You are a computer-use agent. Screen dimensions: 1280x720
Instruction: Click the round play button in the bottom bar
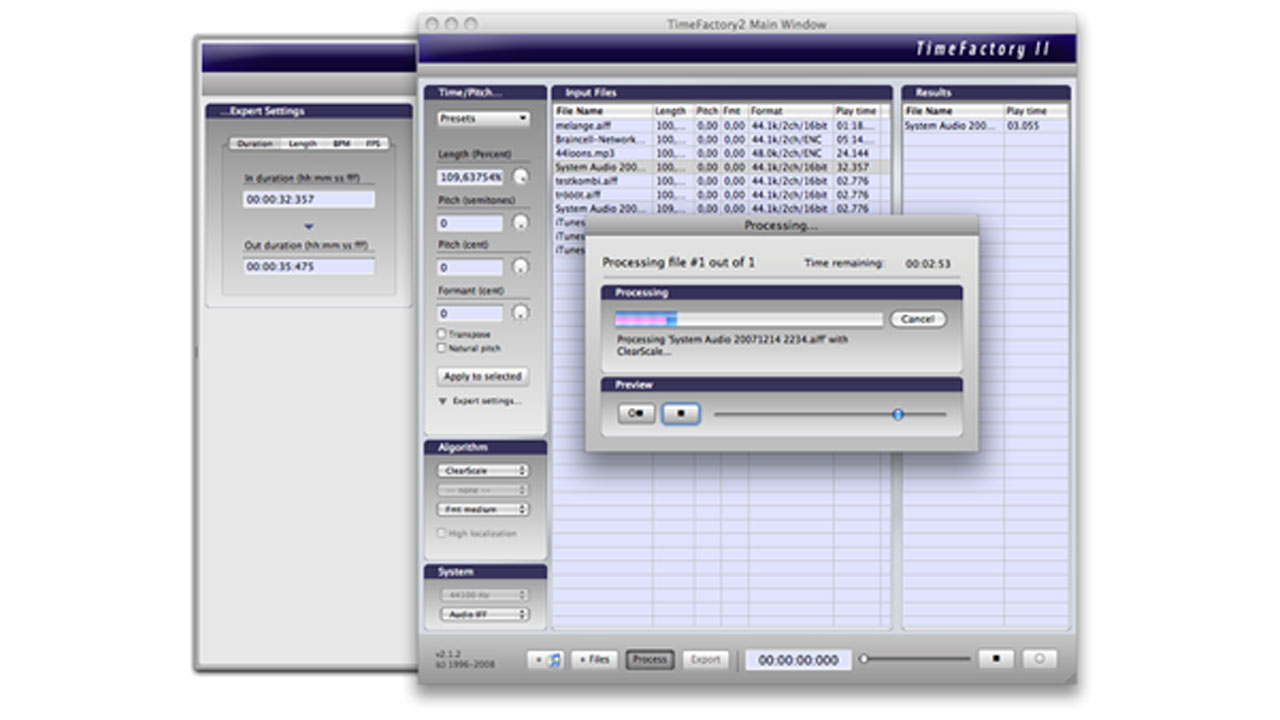coord(1039,659)
